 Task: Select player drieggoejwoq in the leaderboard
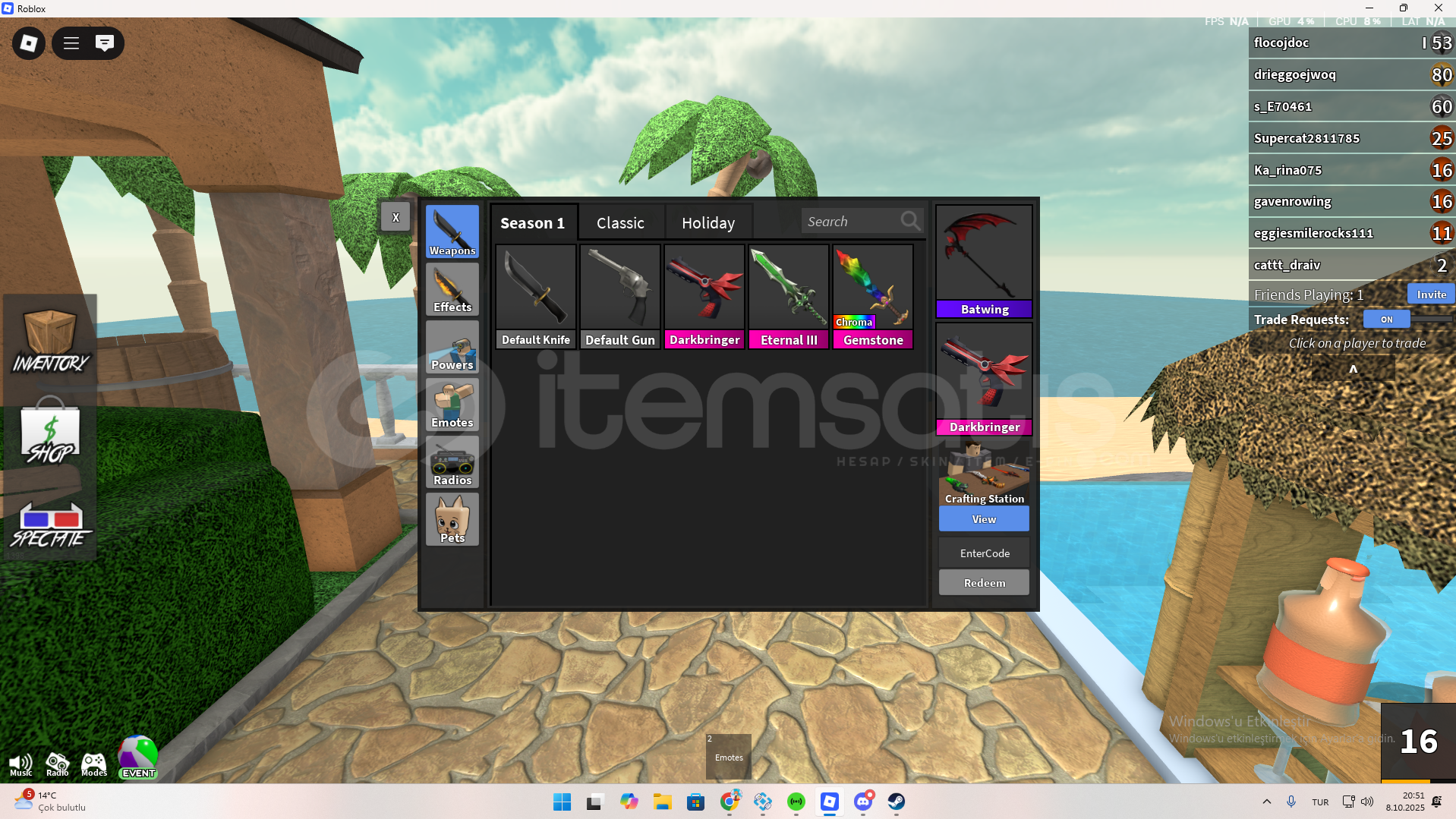pos(1352,74)
